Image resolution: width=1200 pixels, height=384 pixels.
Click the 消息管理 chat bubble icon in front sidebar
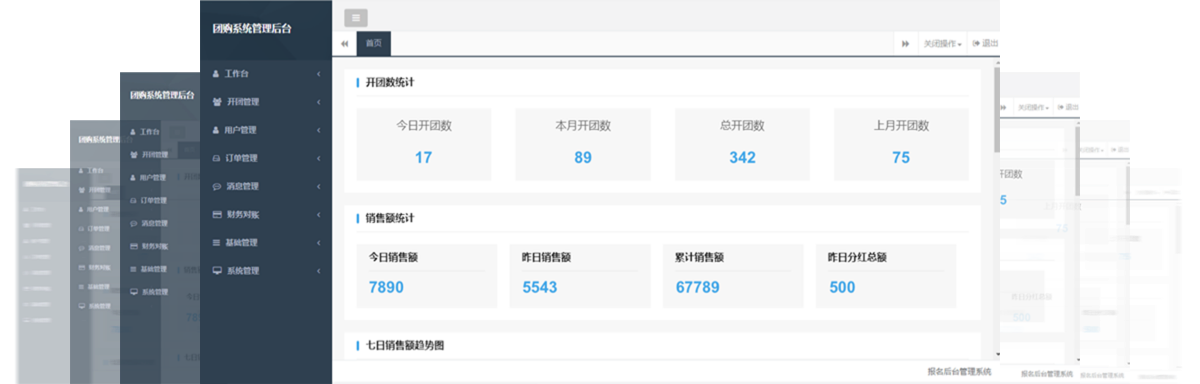pyautogui.click(x=217, y=186)
